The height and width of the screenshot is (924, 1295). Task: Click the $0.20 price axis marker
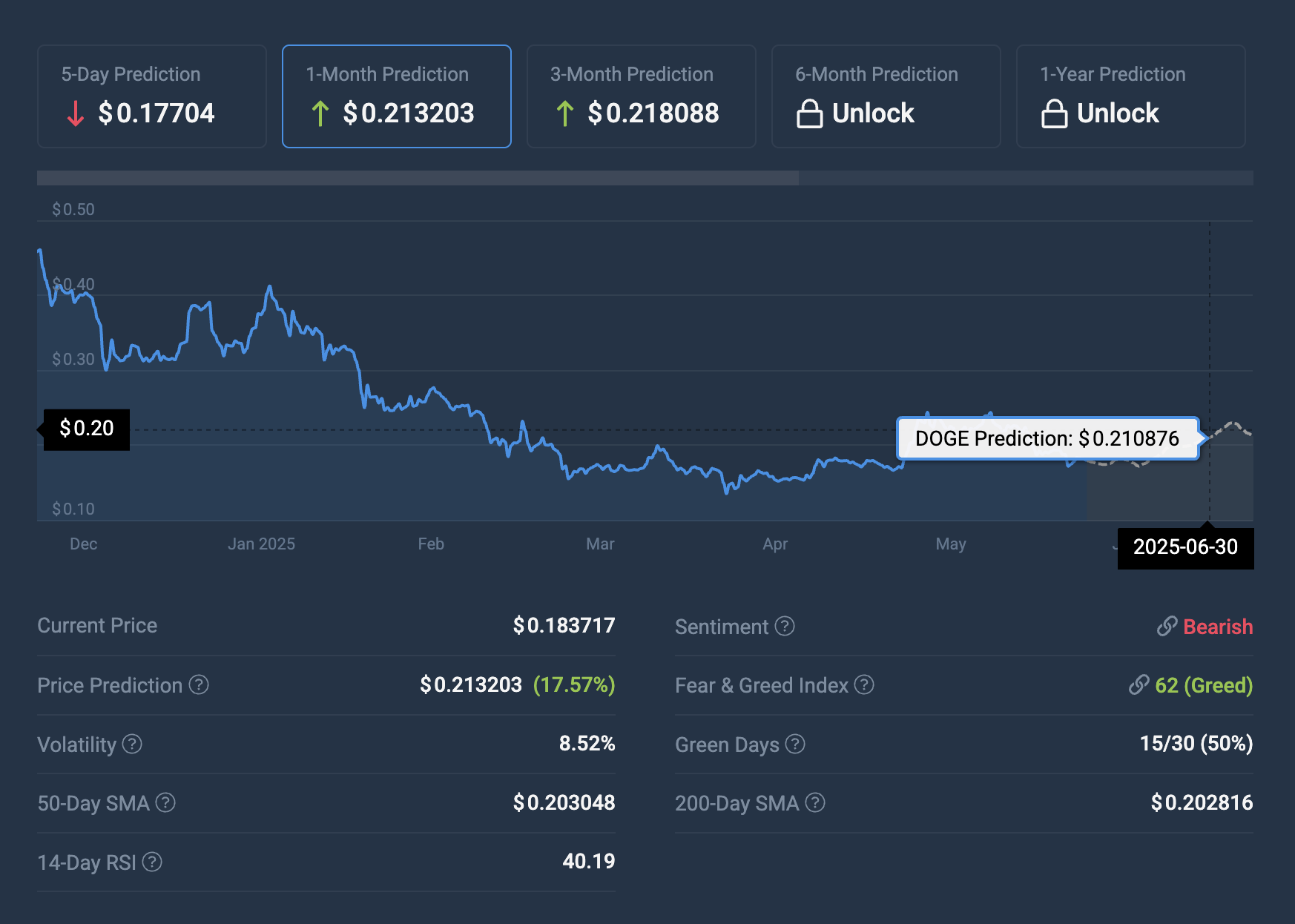click(x=86, y=429)
